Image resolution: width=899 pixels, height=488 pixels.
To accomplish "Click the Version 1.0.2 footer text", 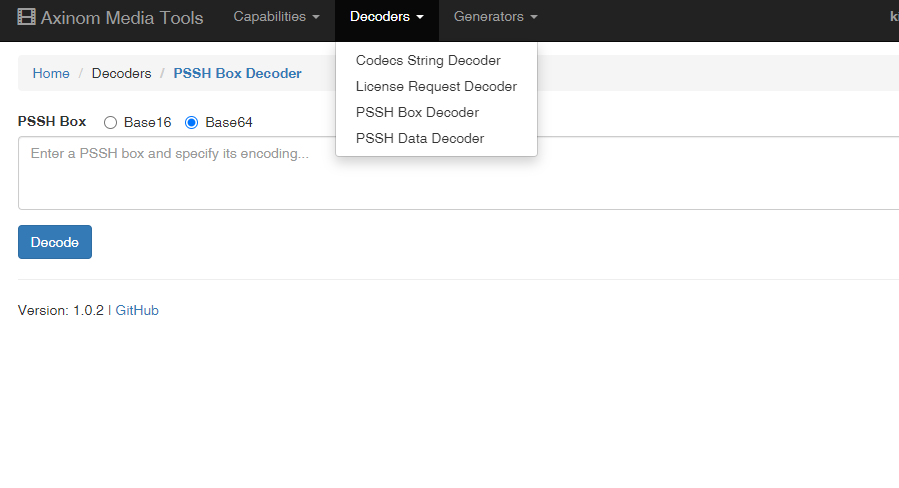I will coord(60,311).
